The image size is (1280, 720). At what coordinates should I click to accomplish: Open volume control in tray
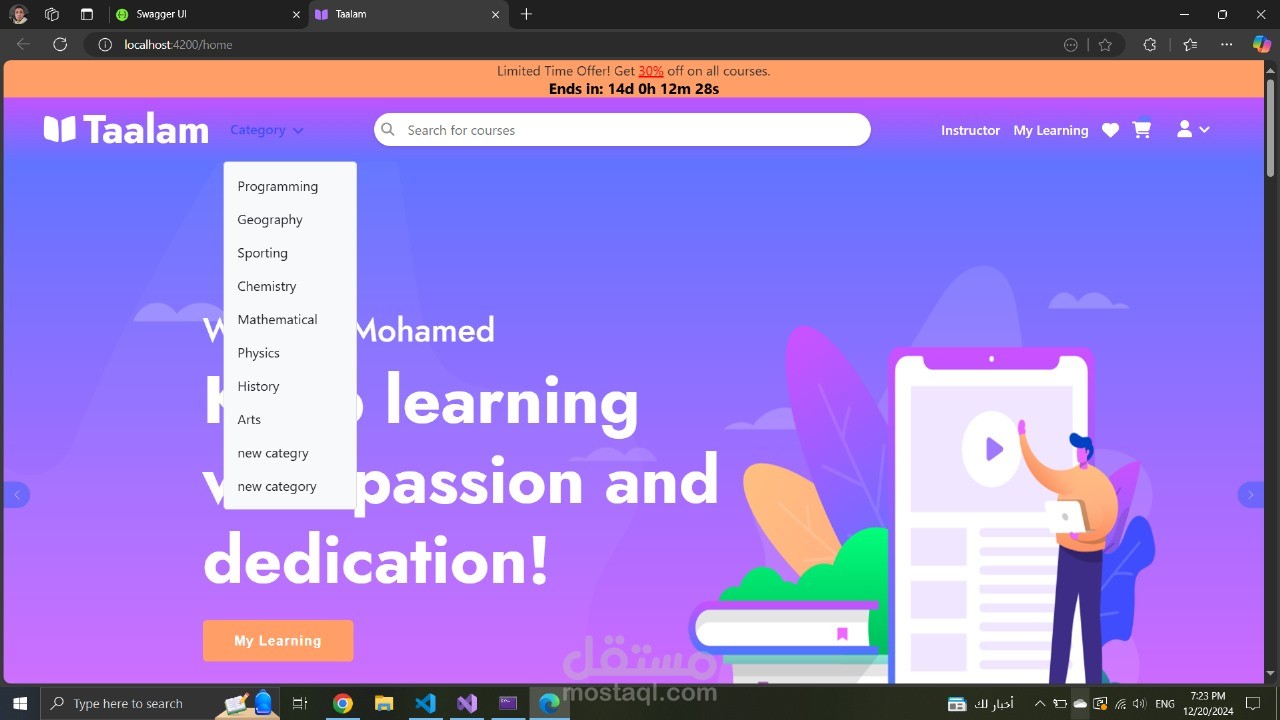point(1139,703)
